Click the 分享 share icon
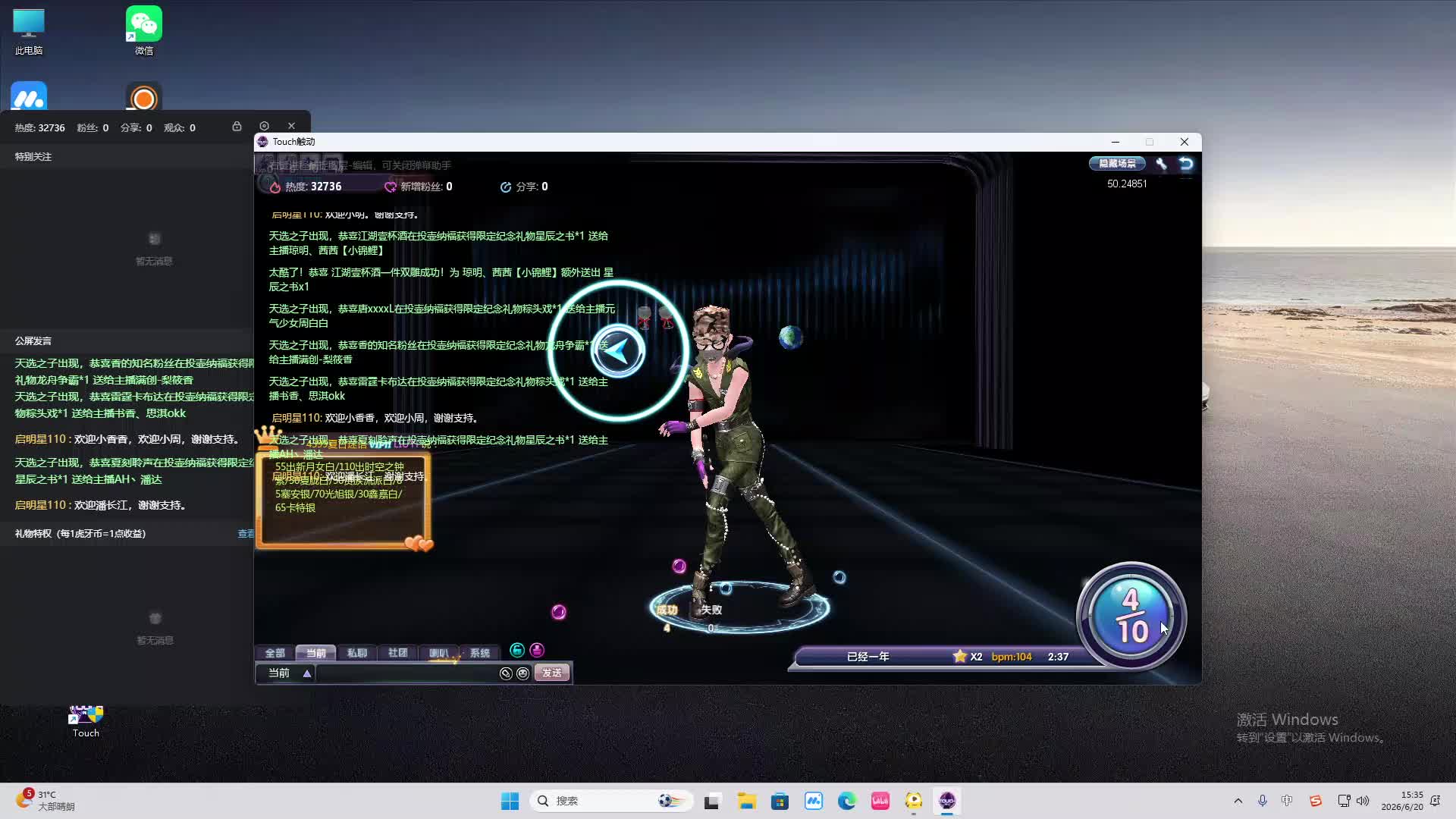This screenshot has height=819, width=1456. tap(506, 187)
